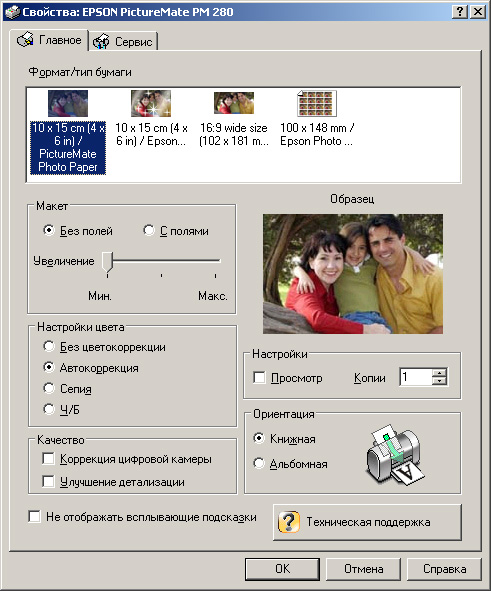
Task: Click the Отмена button
Action: pos(363,569)
